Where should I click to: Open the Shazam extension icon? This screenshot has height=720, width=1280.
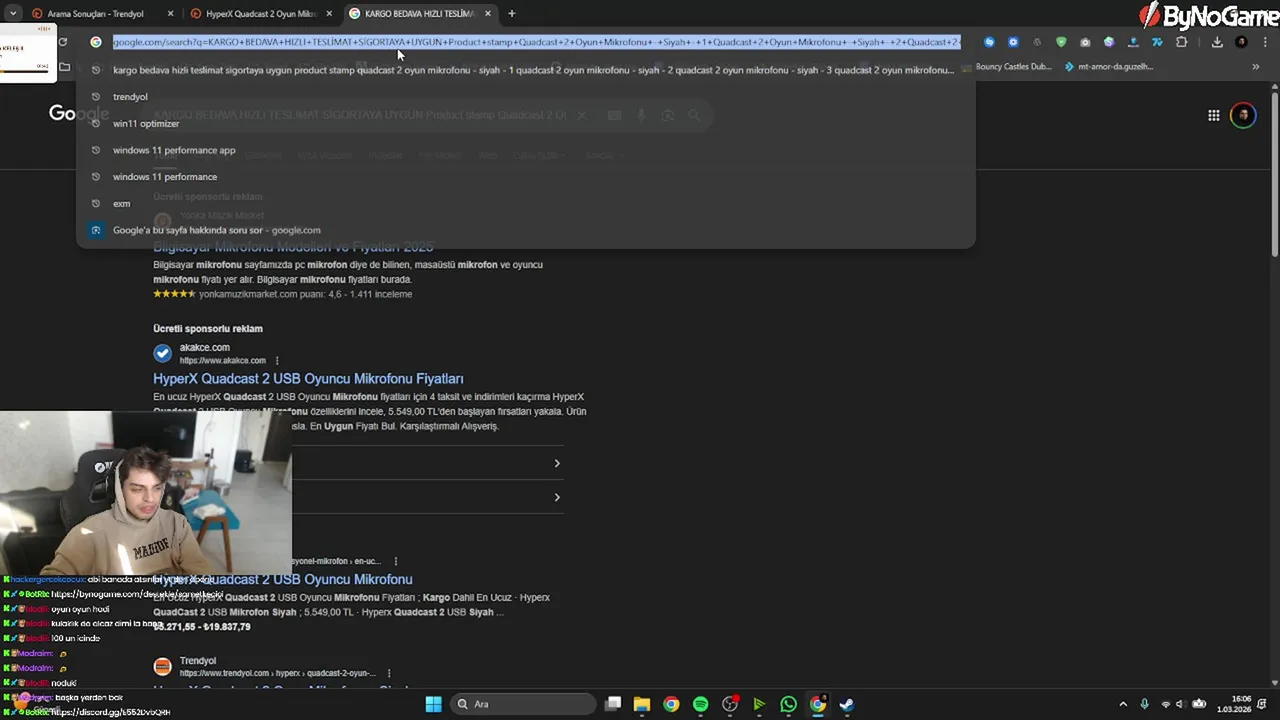pyautogui.click(x=989, y=42)
